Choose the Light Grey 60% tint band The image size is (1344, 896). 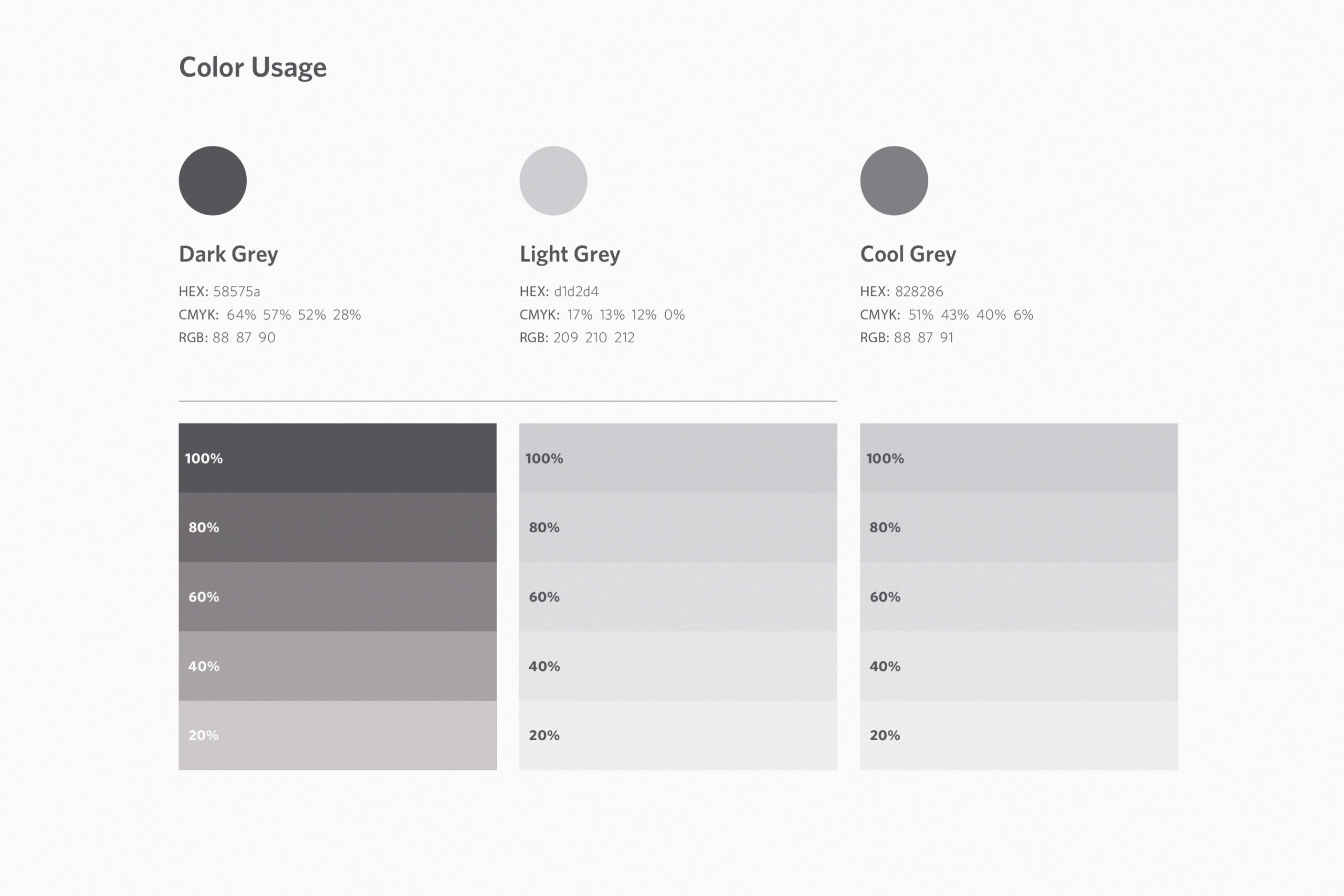678,597
